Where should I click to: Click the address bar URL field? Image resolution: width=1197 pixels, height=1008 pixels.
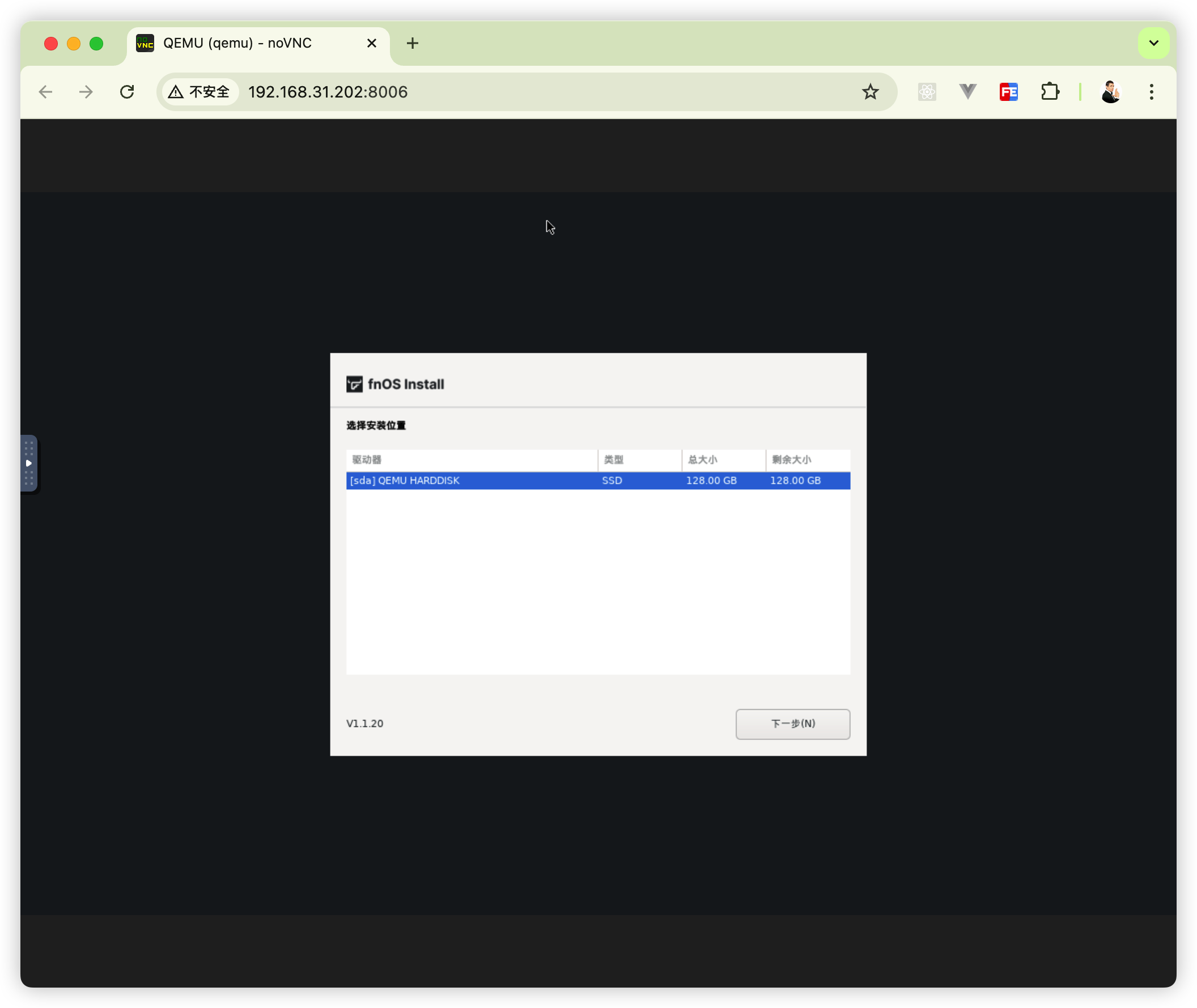tap(514, 92)
